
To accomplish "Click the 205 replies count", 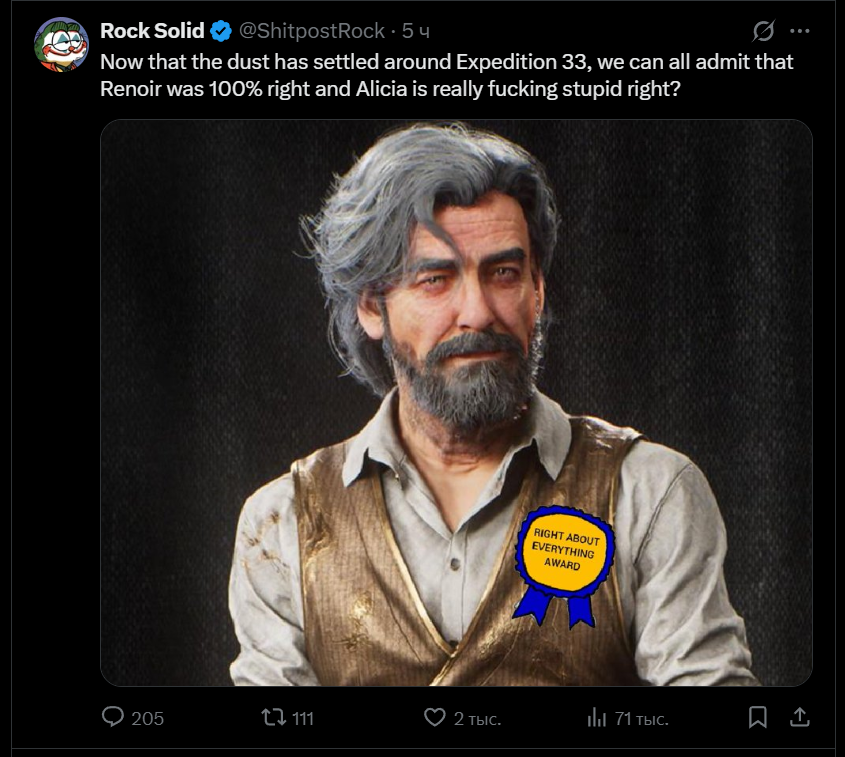I will coord(148,718).
